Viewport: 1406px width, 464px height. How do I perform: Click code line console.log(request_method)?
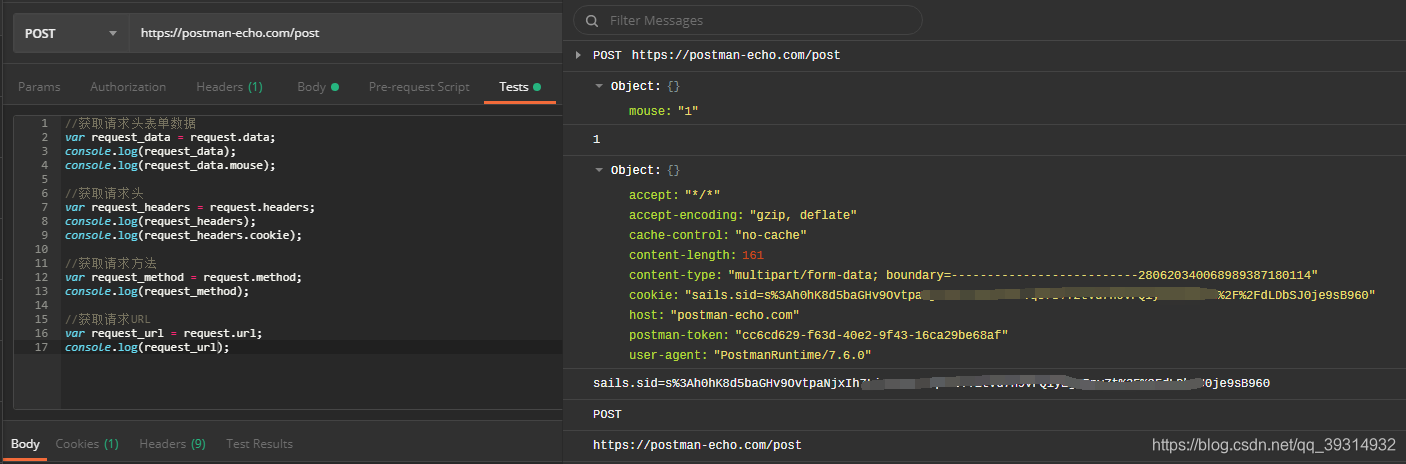click(157, 291)
